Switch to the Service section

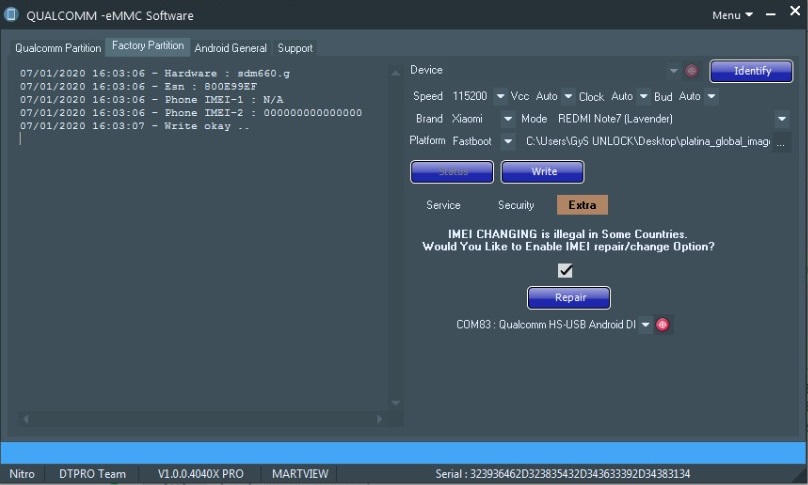point(443,205)
